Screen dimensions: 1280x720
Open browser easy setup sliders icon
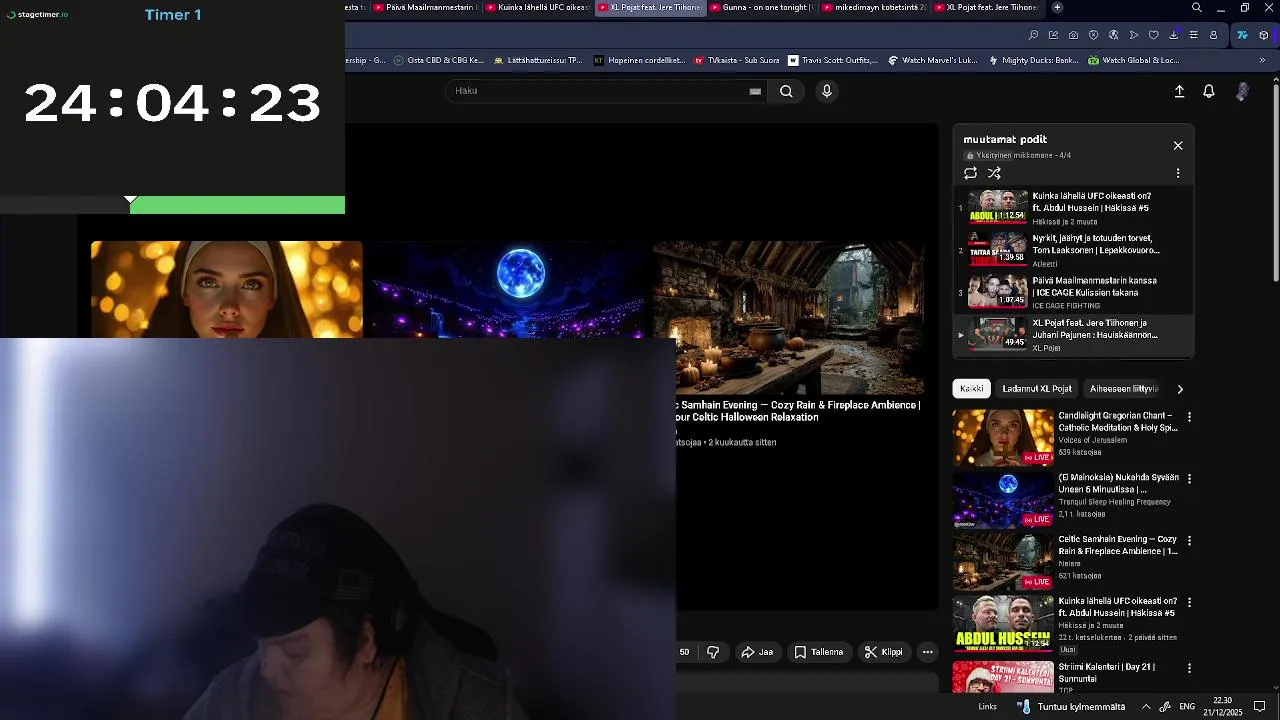coord(1193,35)
